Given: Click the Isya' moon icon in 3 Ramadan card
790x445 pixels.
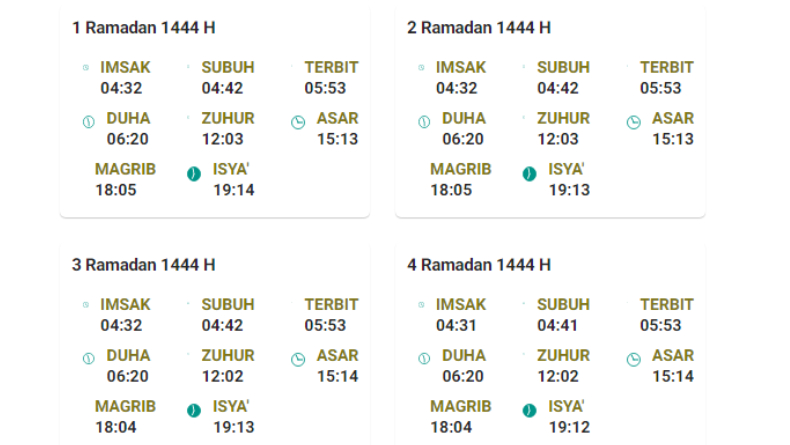Looking at the screenshot, I should pyautogui.click(x=194, y=411).
